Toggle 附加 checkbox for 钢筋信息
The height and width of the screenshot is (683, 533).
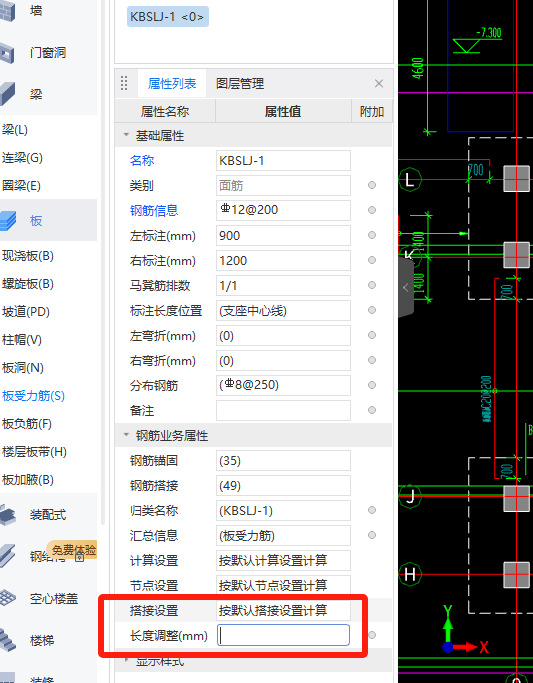point(371,210)
